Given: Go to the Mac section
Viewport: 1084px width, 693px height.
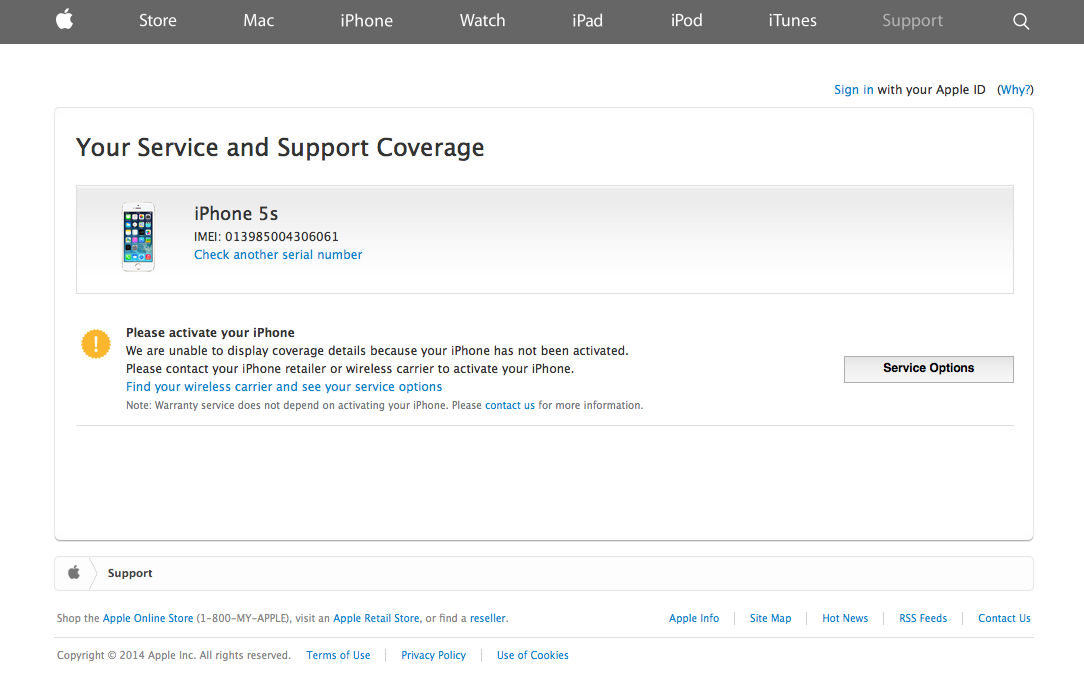Looking at the screenshot, I should (x=259, y=21).
